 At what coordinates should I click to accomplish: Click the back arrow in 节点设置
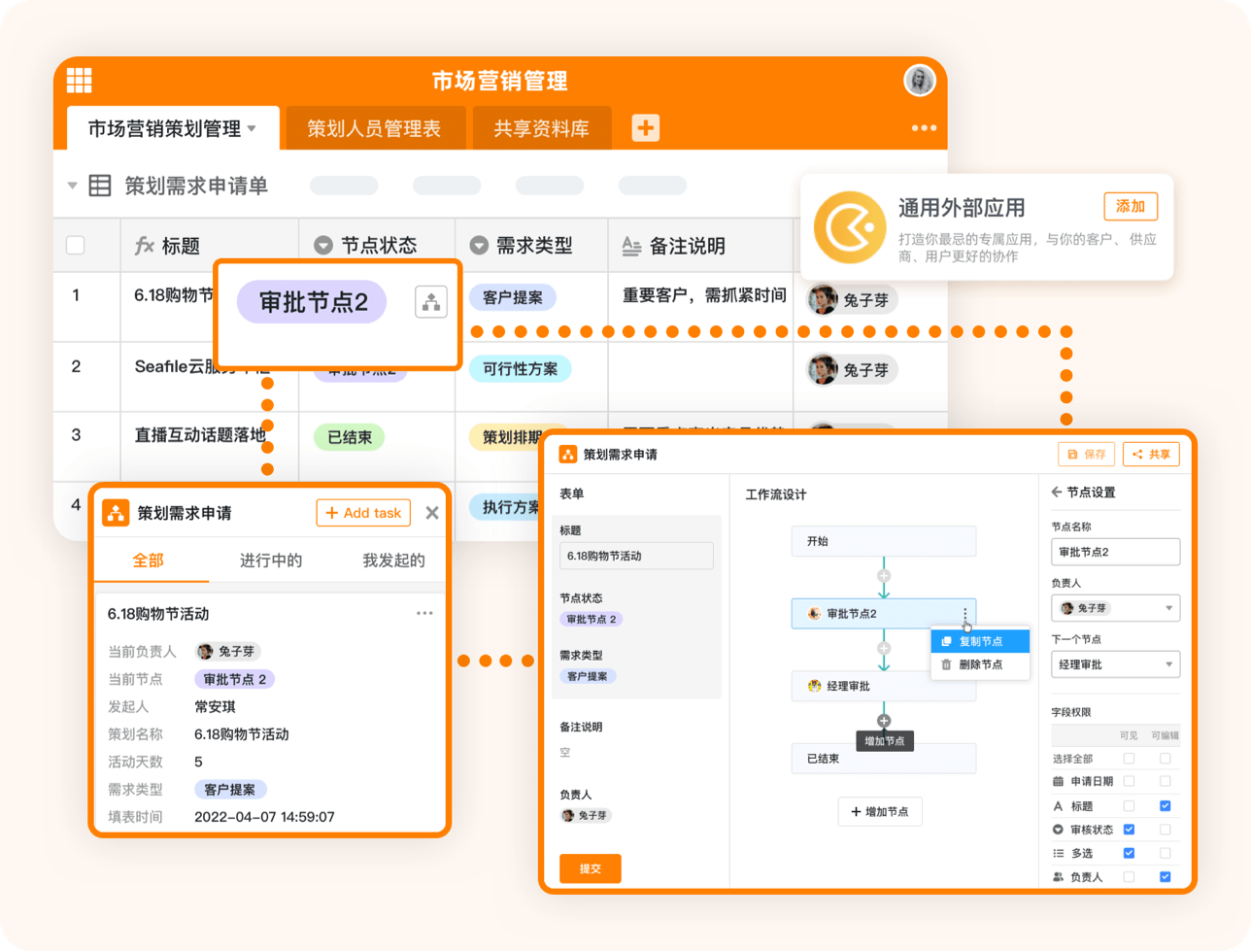click(x=1057, y=493)
